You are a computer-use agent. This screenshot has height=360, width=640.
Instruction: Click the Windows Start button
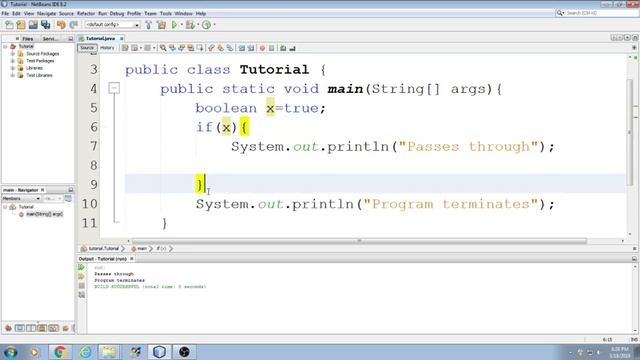pyautogui.click(x=10, y=352)
